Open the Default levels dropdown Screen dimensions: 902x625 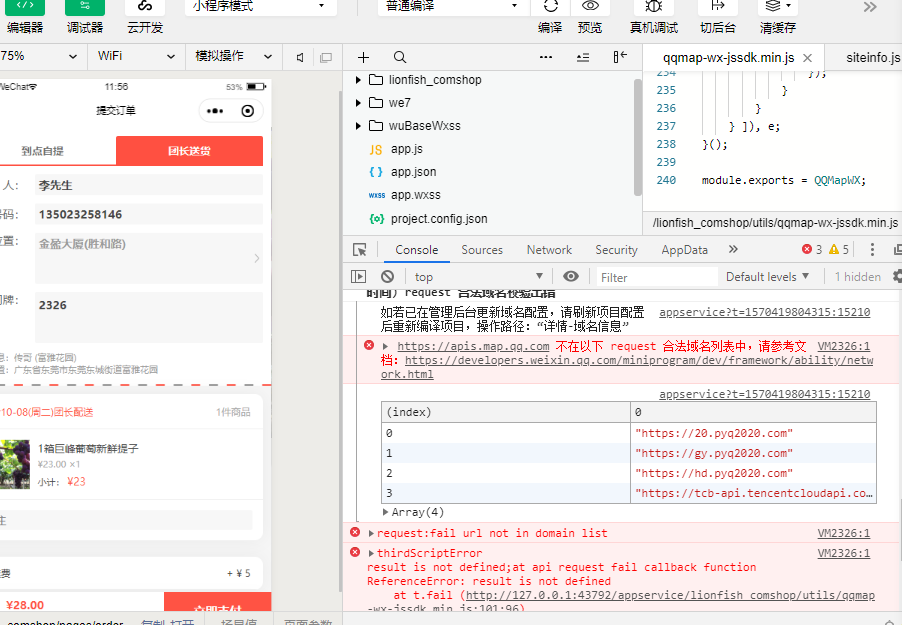click(768, 276)
